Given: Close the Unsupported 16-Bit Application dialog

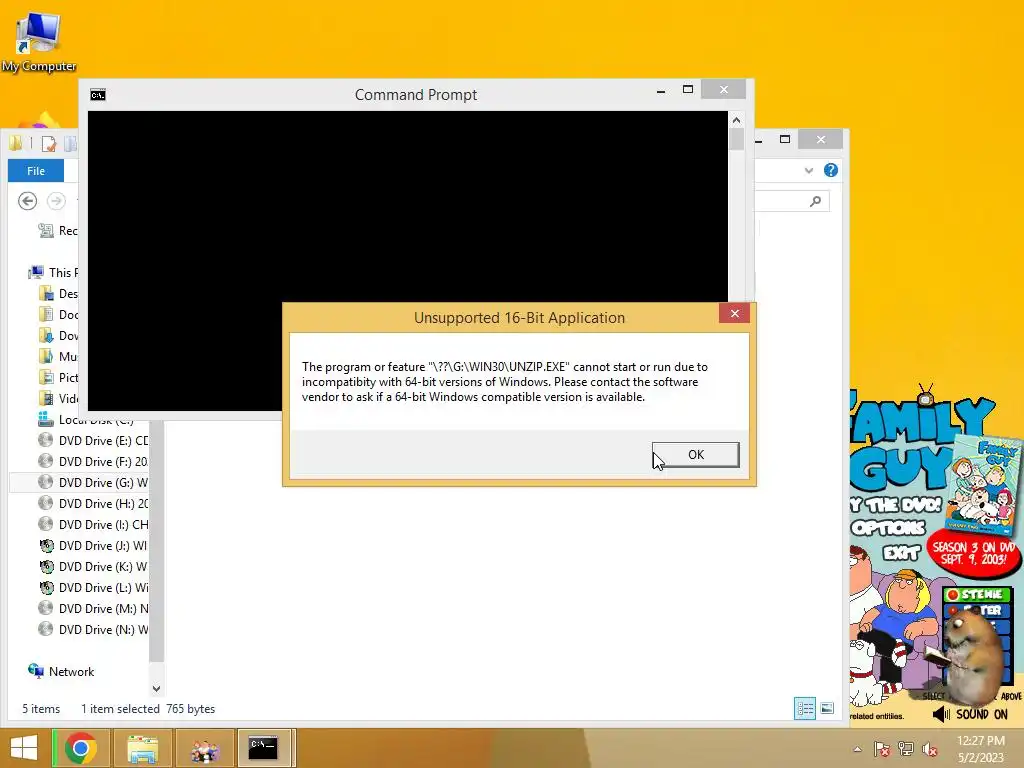Looking at the screenshot, I should coord(734,313).
